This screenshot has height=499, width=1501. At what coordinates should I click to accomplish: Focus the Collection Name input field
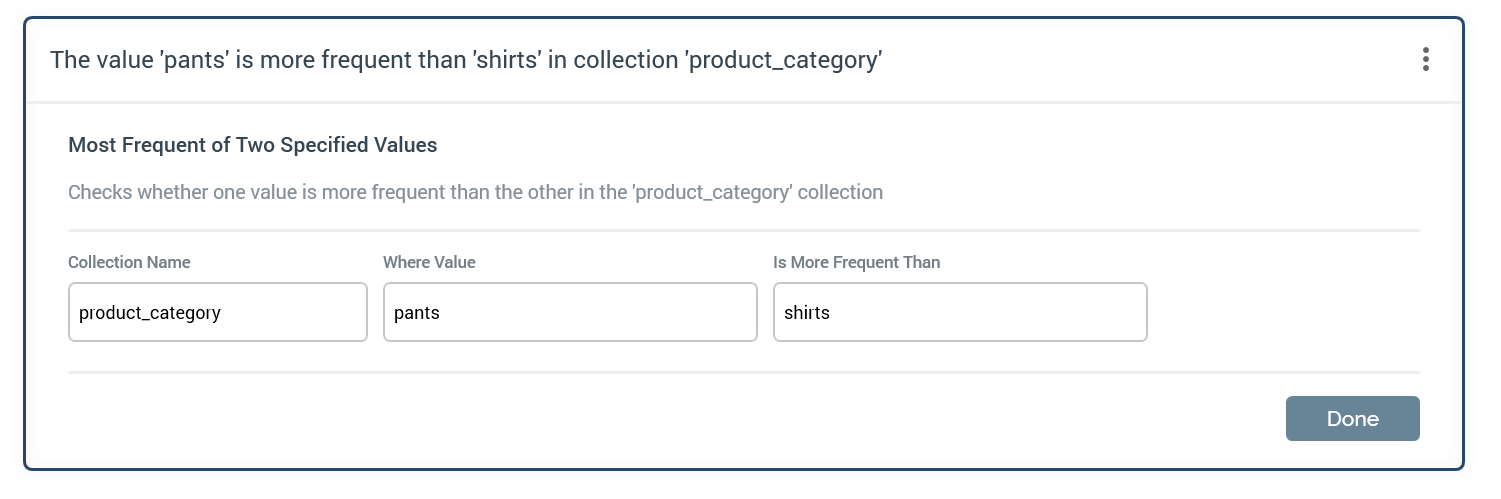(218, 313)
